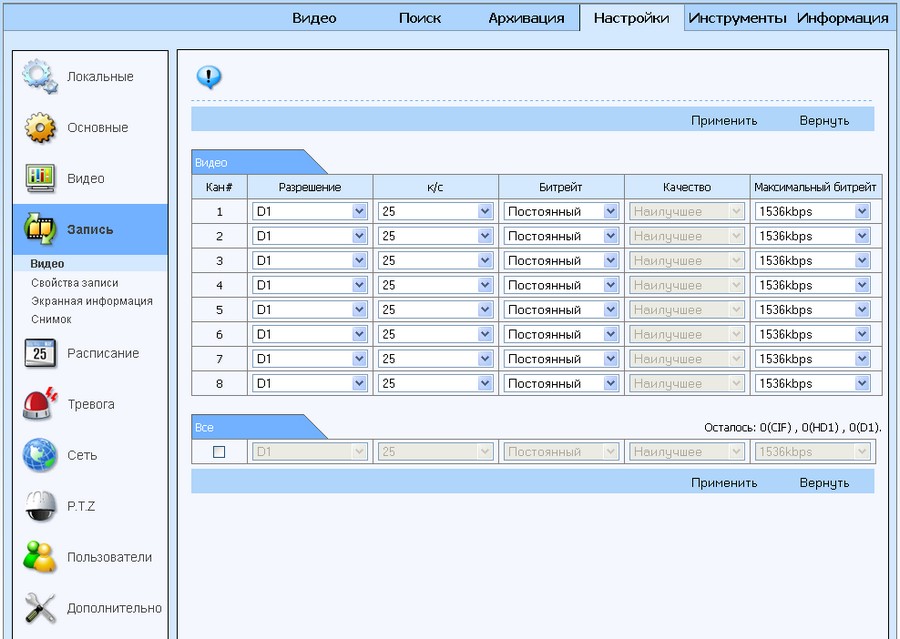
Task: Click the Максимальный битрейт column header
Action: [x=816, y=187]
